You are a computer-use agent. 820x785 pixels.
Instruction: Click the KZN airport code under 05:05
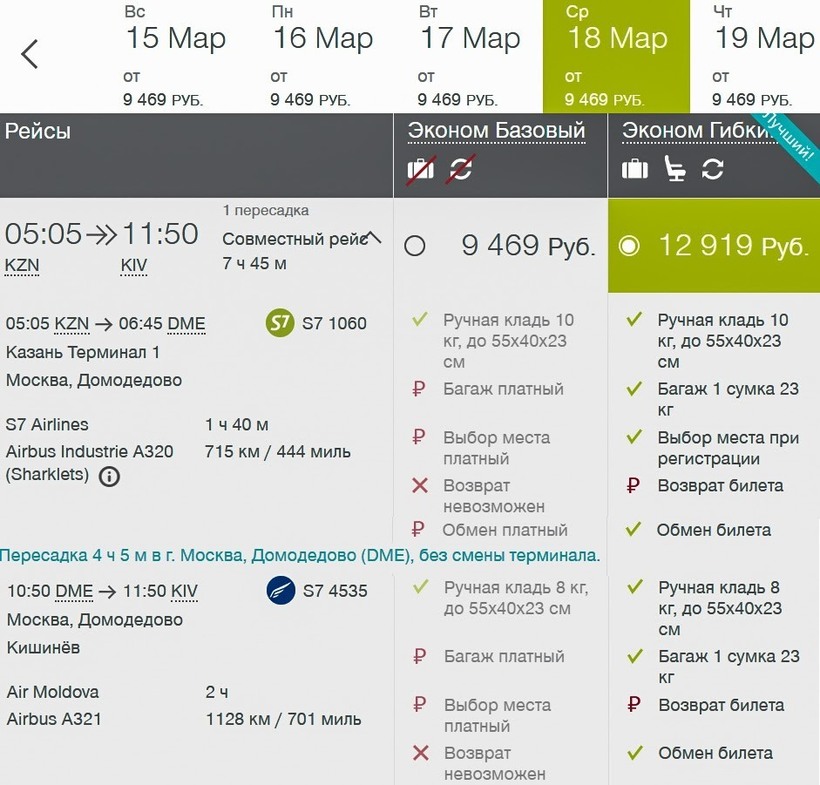click(x=23, y=265)
